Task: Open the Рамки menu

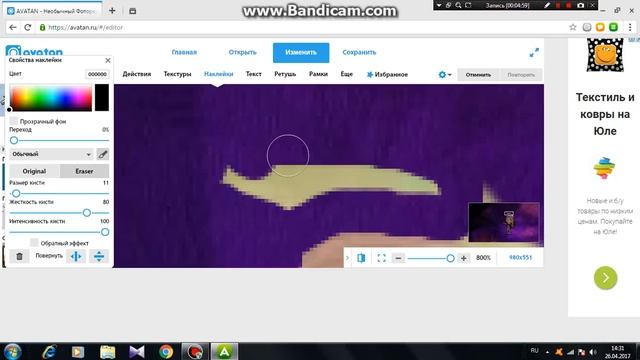Action: coord(318,74)
